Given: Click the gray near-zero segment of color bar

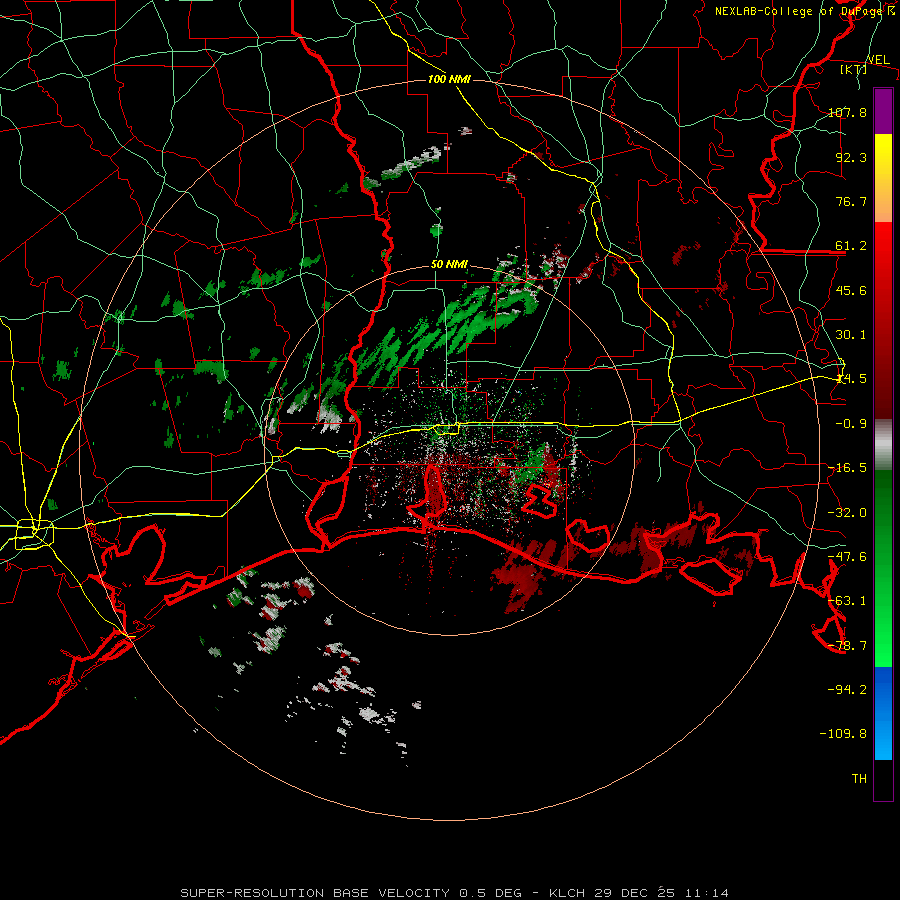Looking at the screenshot, I should (883, 445).
